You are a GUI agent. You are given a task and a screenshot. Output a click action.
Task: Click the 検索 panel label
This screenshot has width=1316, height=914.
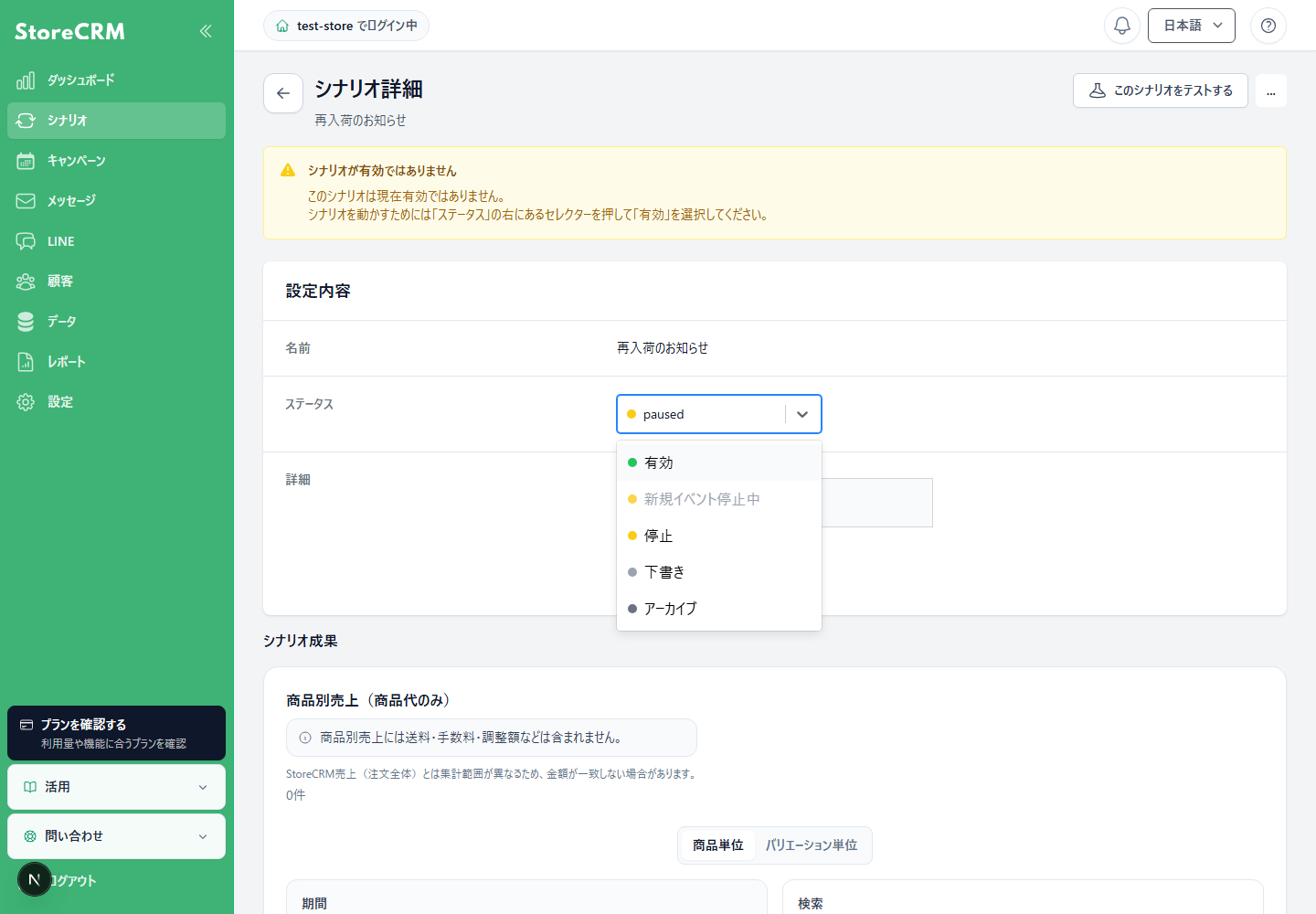point(811,903)
